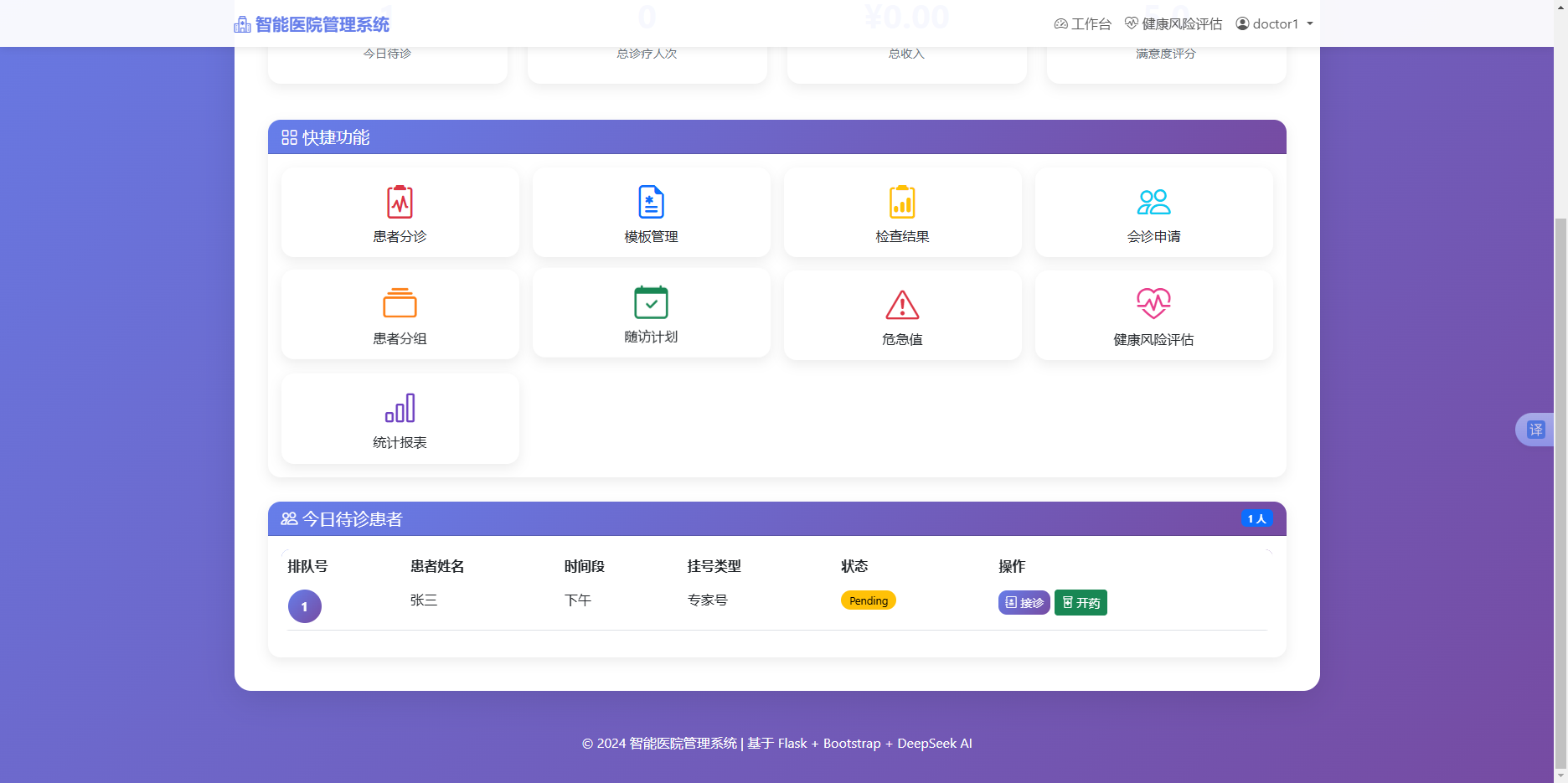Open the 危急值 warning function
The height and width of the screenshot is (783, 1568).
tap(902, 306)
